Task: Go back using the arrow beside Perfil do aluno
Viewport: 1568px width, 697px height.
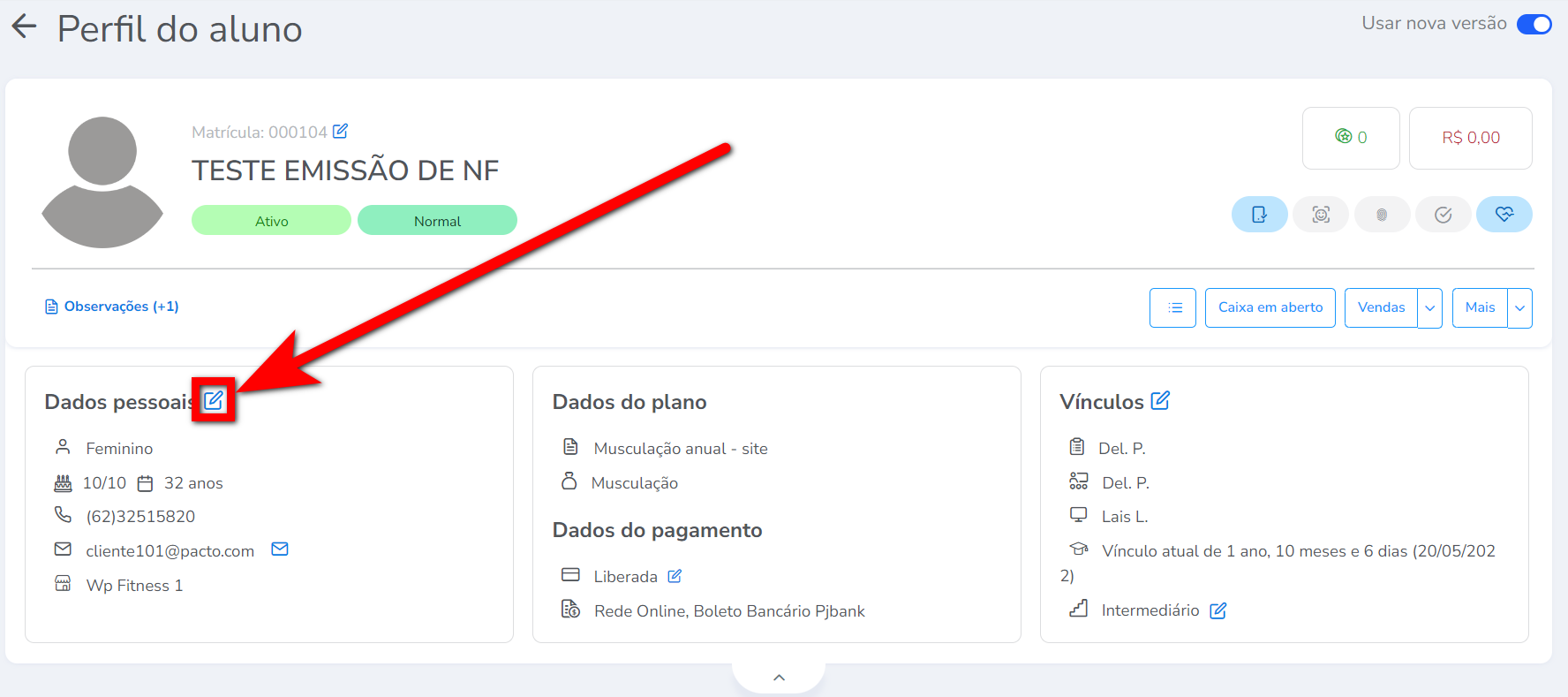Action: click(x=25, y=27)
